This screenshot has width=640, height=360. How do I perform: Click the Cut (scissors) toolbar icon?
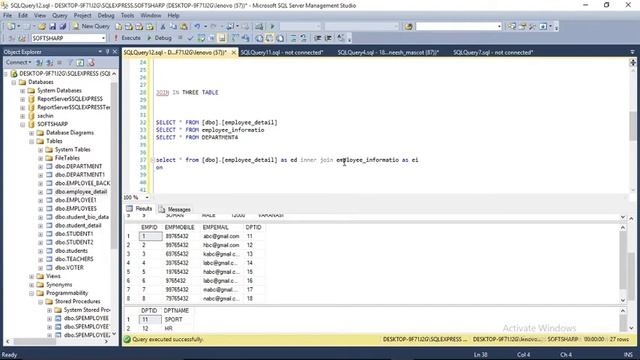162,27
